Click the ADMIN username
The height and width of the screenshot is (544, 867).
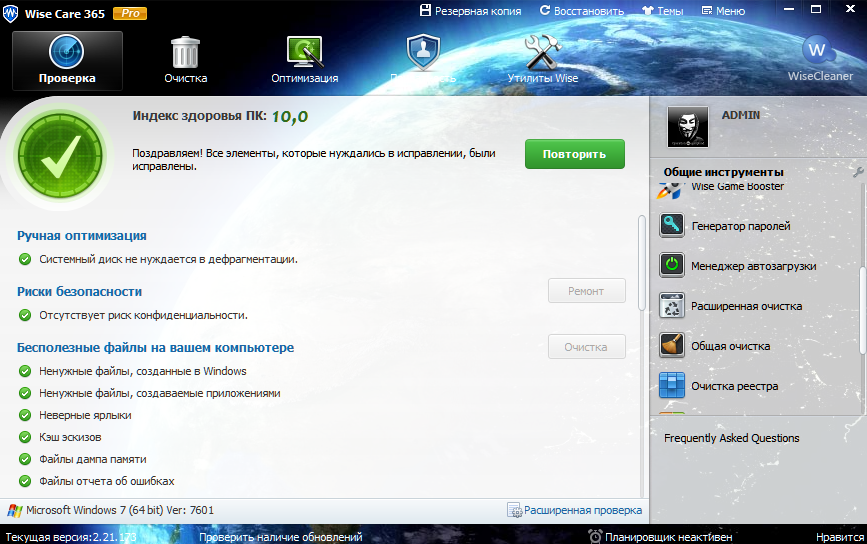click(x=740, y=115)
